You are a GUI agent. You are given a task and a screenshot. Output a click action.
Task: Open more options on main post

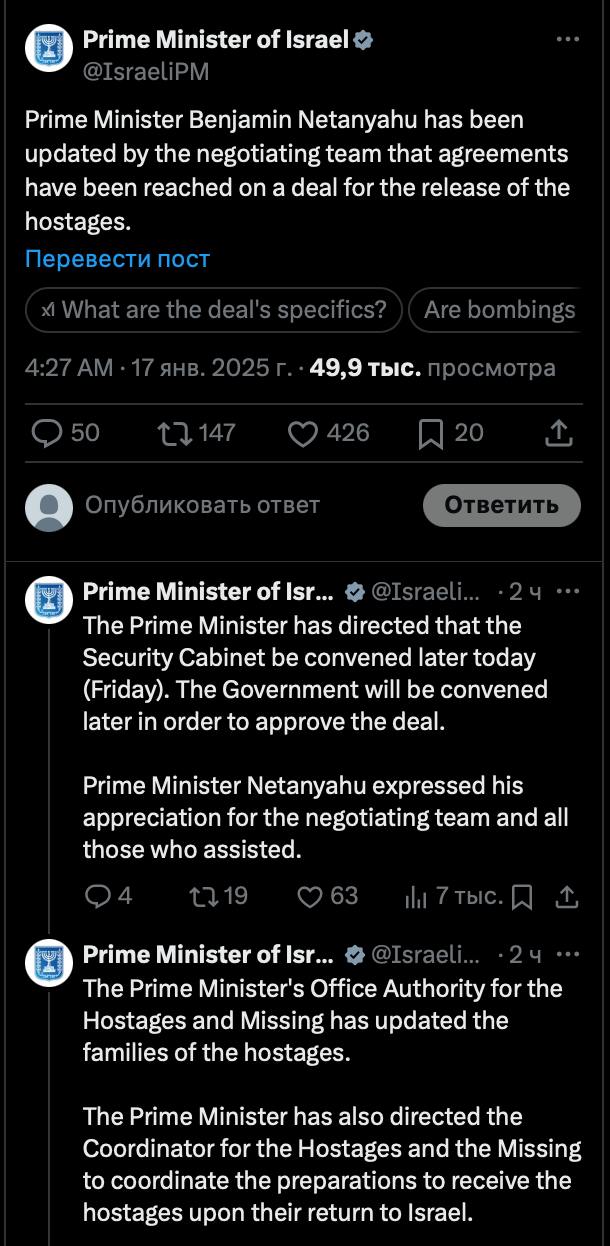(x=567, y=40)
